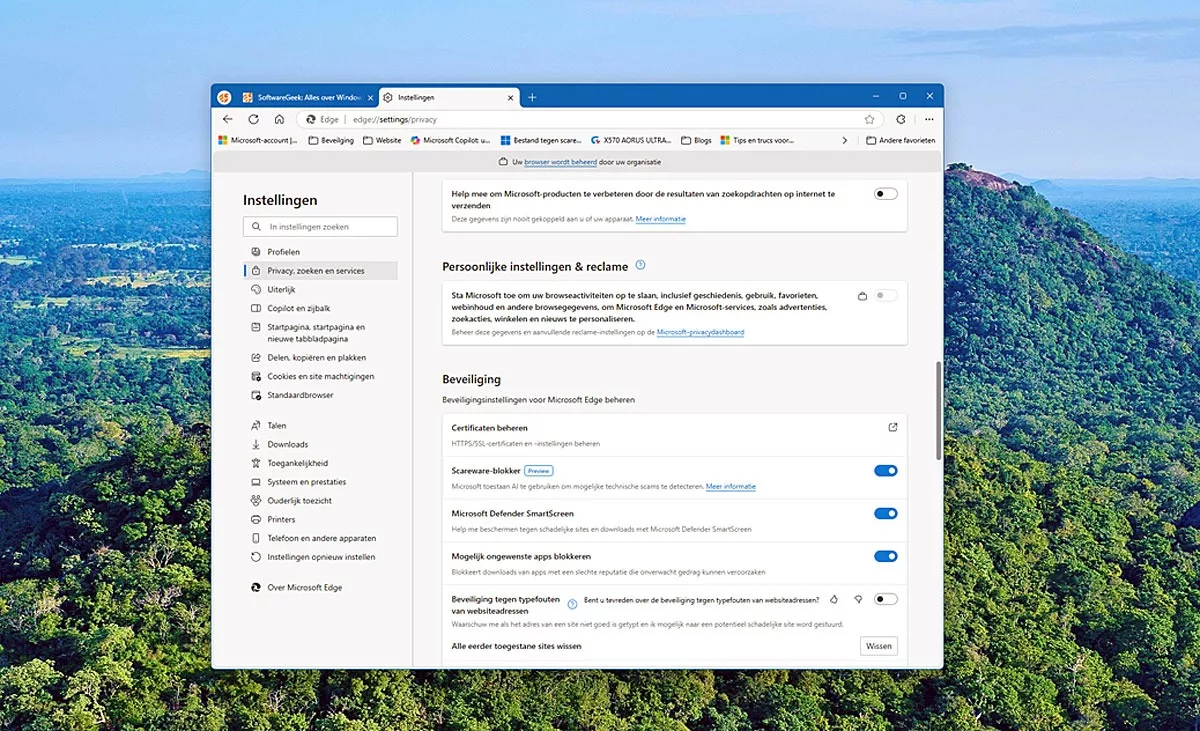Viewport: 1200px width, 731px height.
Task: Click the help icon beside typefouten van websiteadressen
Action: point(573,604)
